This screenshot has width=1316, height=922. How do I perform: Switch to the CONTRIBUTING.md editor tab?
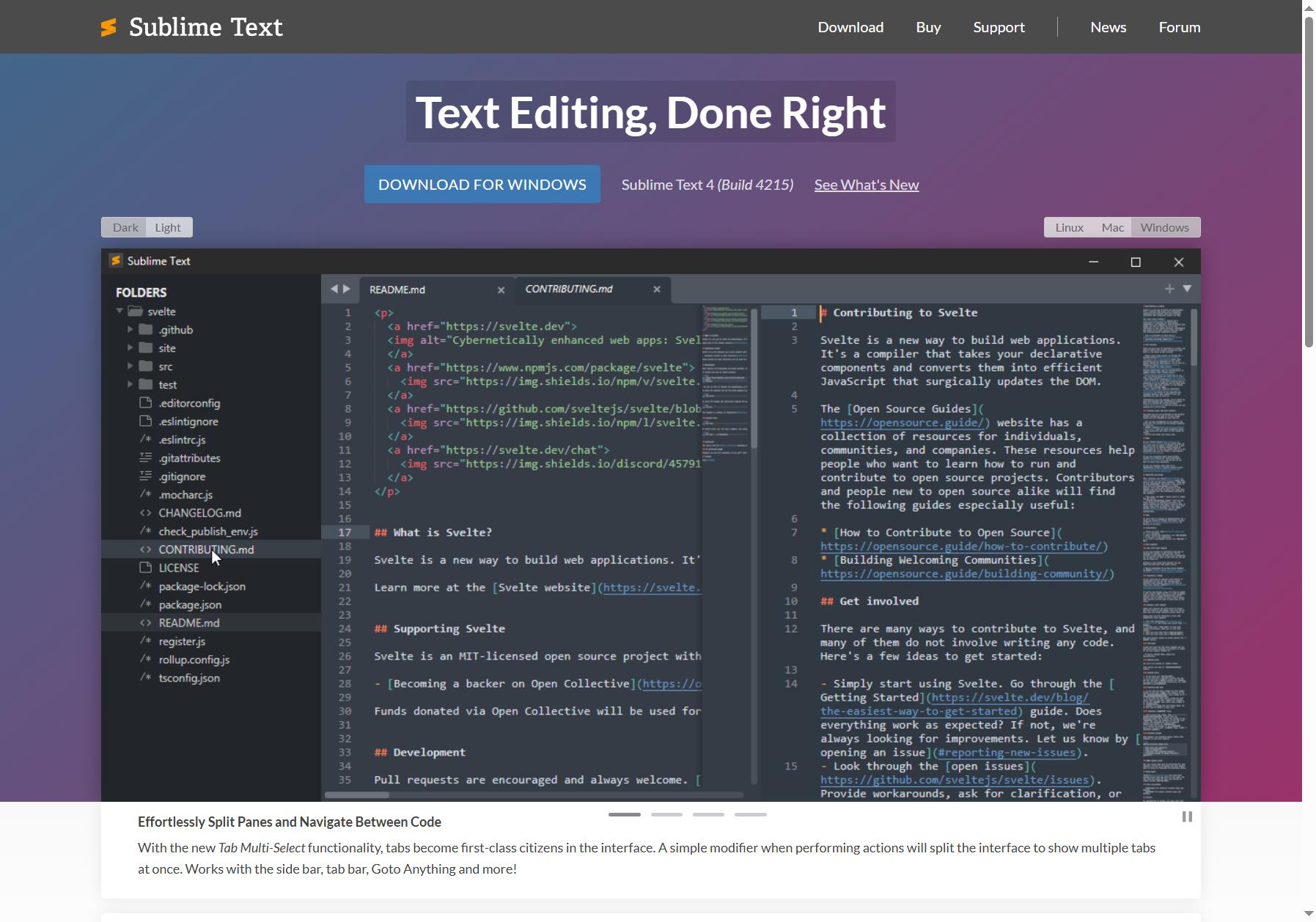pos(594,289)
